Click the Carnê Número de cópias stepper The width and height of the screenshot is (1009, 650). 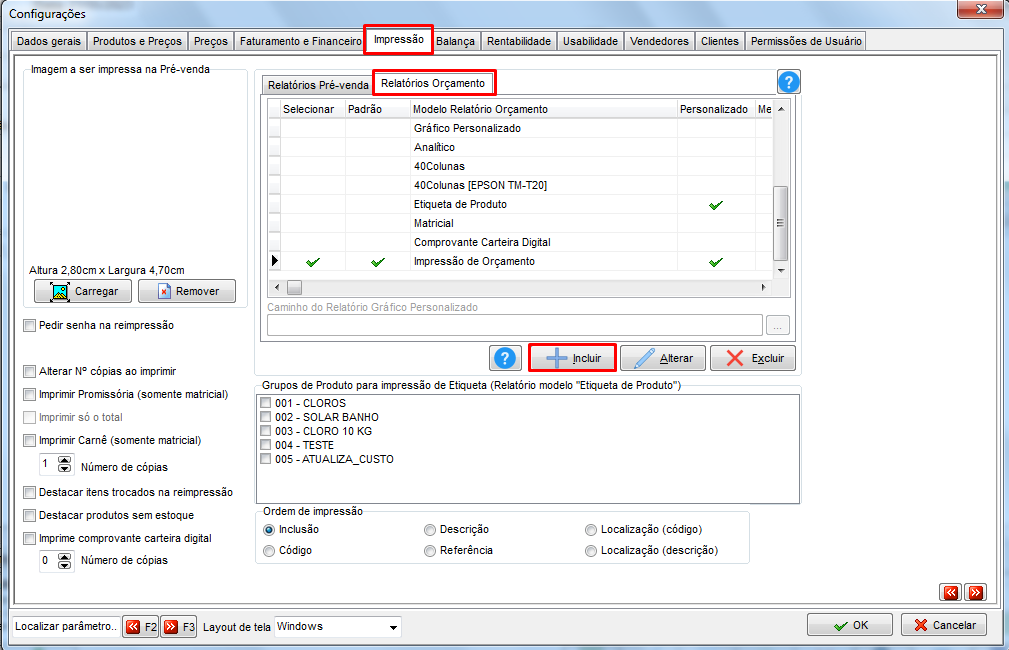coord(64,464)
